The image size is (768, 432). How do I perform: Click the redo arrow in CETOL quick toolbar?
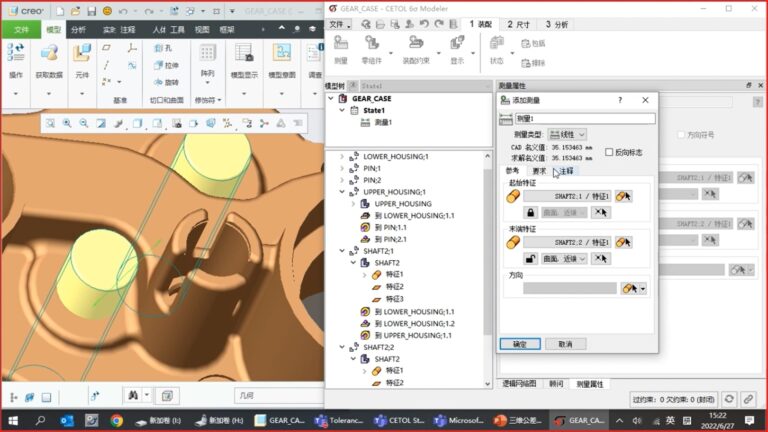[439, 24]
